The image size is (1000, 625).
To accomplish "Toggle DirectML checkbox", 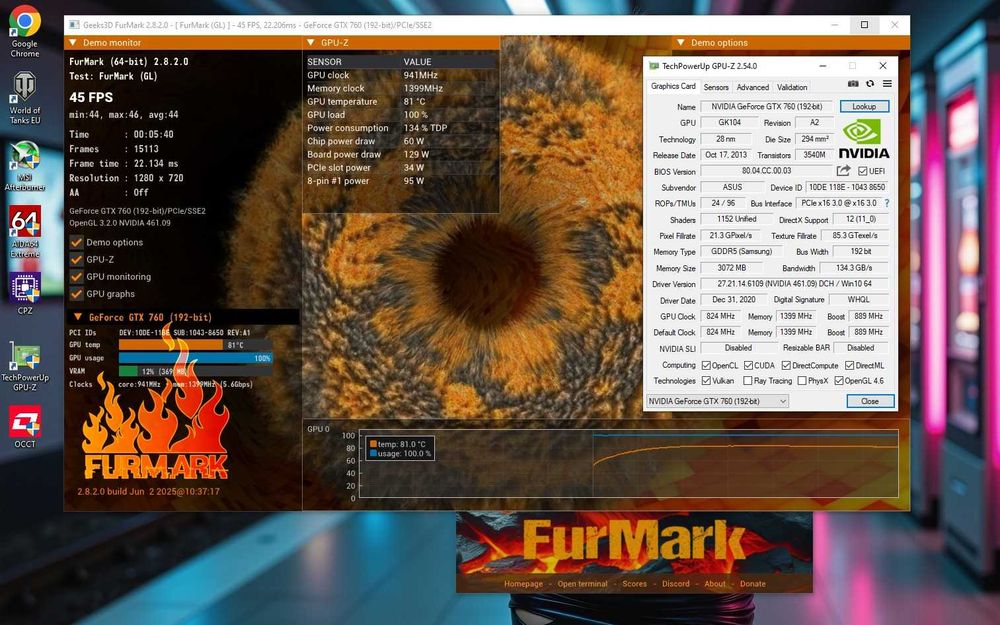I will [x=849, y=365].
